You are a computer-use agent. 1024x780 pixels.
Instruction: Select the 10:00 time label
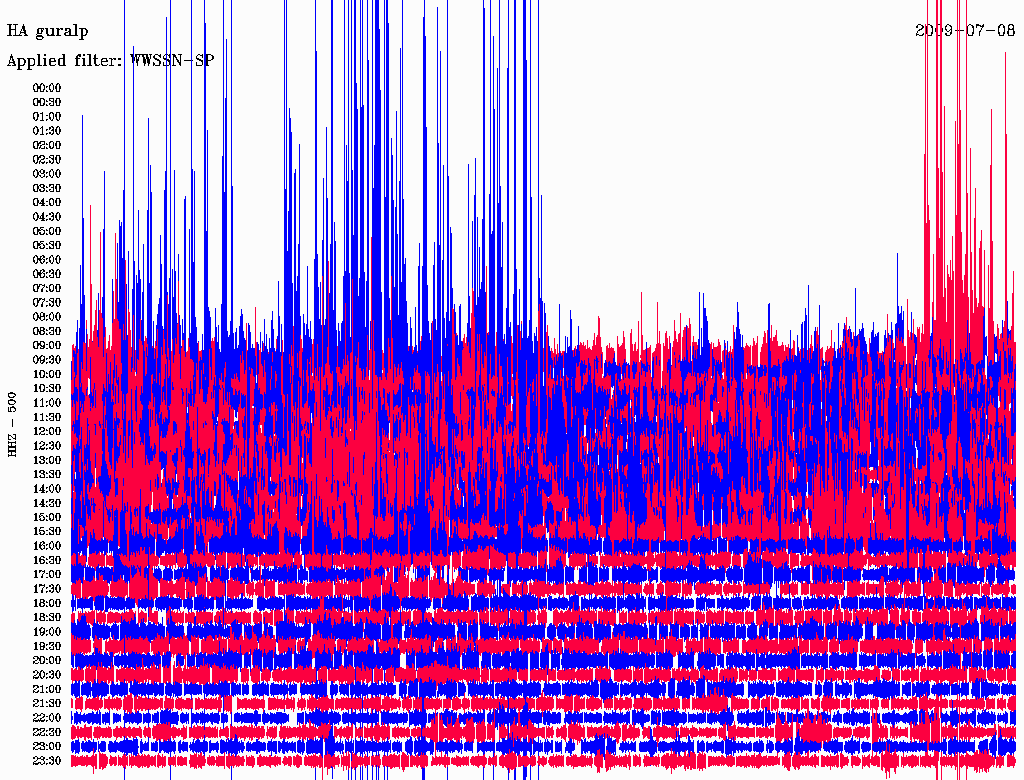click(x=47, y=374)
